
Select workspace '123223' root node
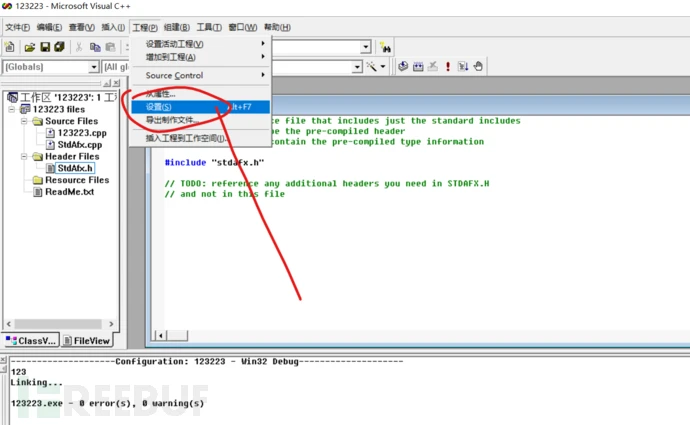click(62, 97)
